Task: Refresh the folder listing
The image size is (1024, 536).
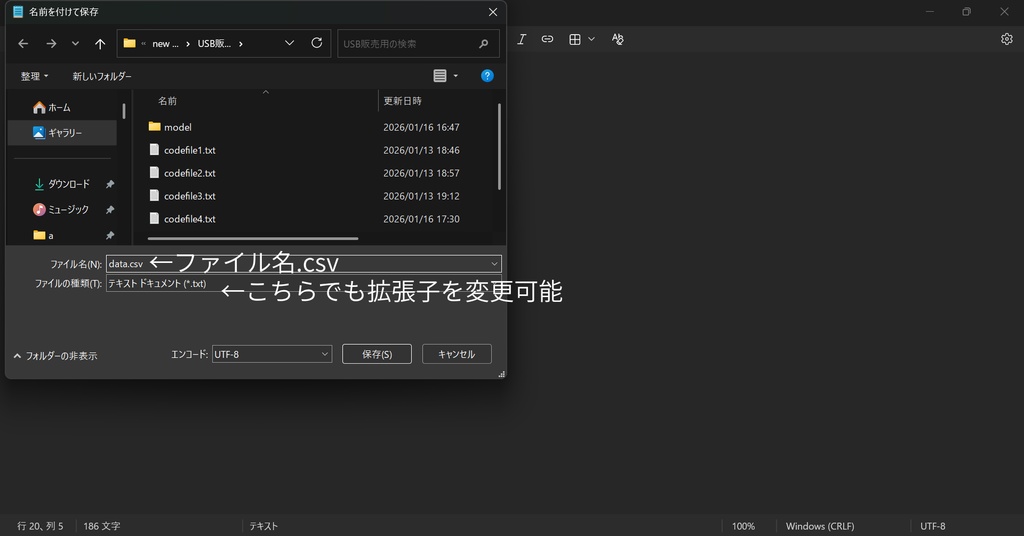Action: coord(317,43)
